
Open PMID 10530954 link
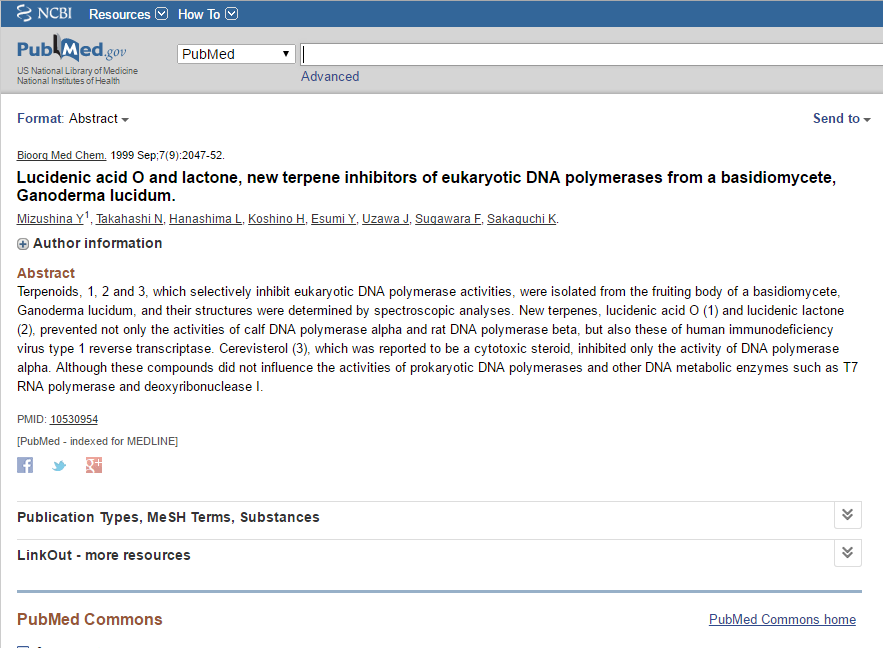[74, 420]
